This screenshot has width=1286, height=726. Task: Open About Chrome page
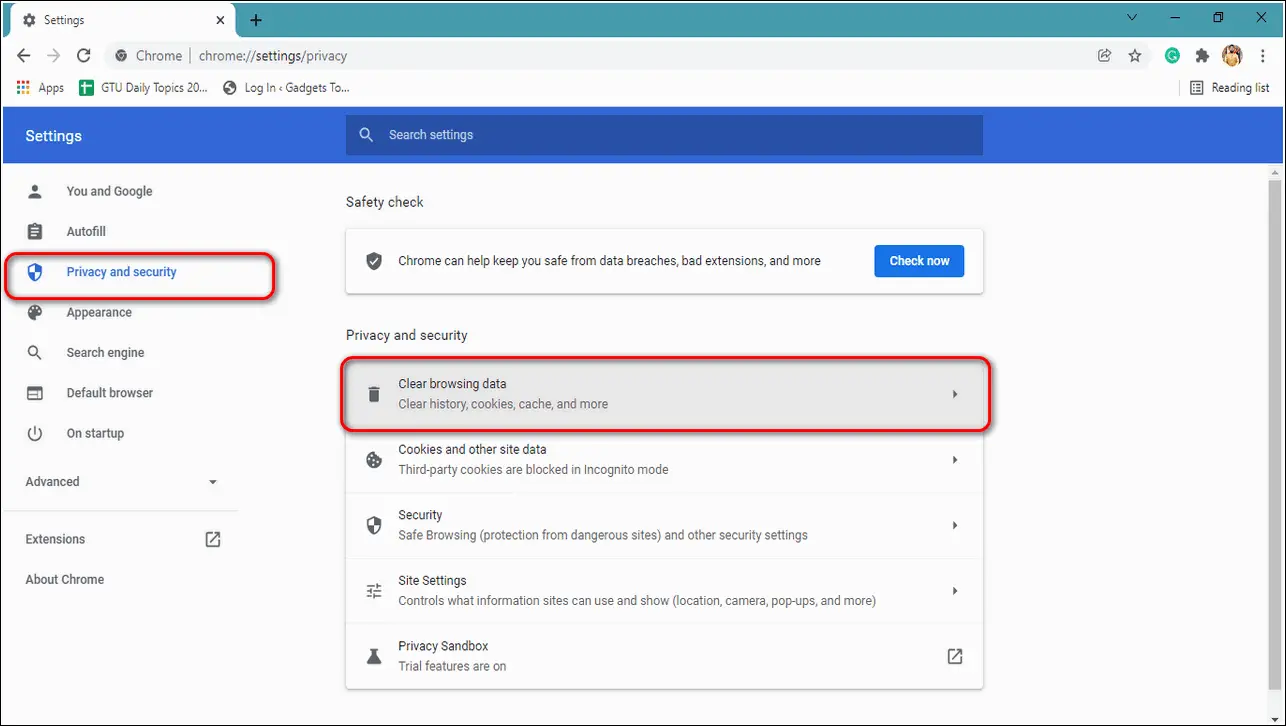coord(64,579)
